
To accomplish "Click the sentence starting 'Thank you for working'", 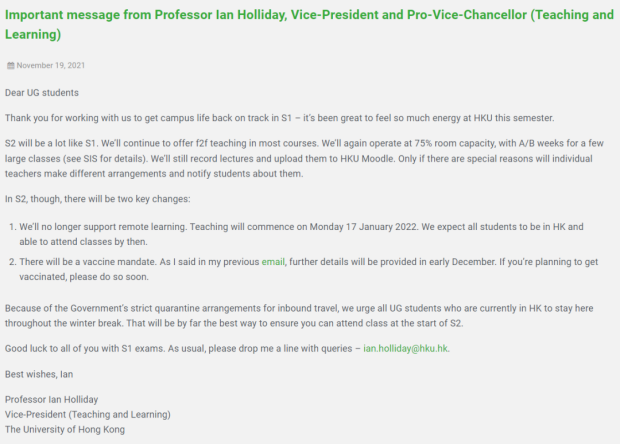I will click(279, 118).
